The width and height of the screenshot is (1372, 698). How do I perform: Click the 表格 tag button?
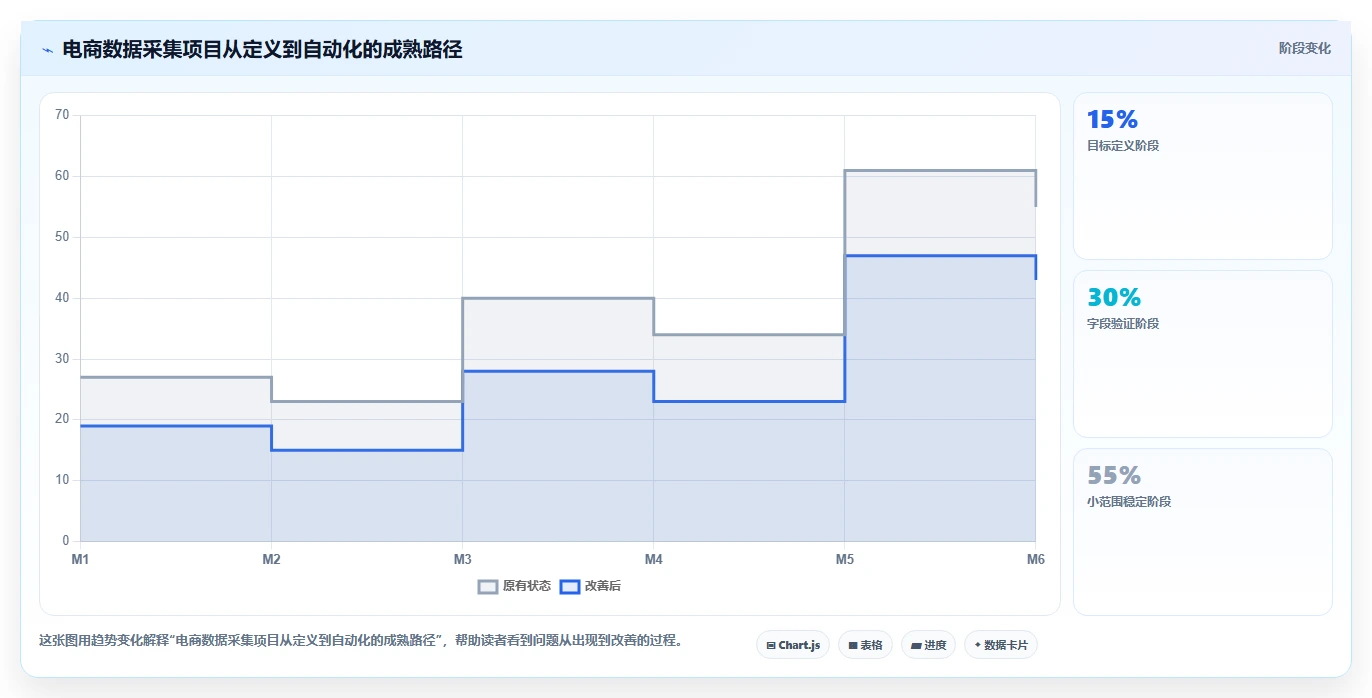(865, 645)
